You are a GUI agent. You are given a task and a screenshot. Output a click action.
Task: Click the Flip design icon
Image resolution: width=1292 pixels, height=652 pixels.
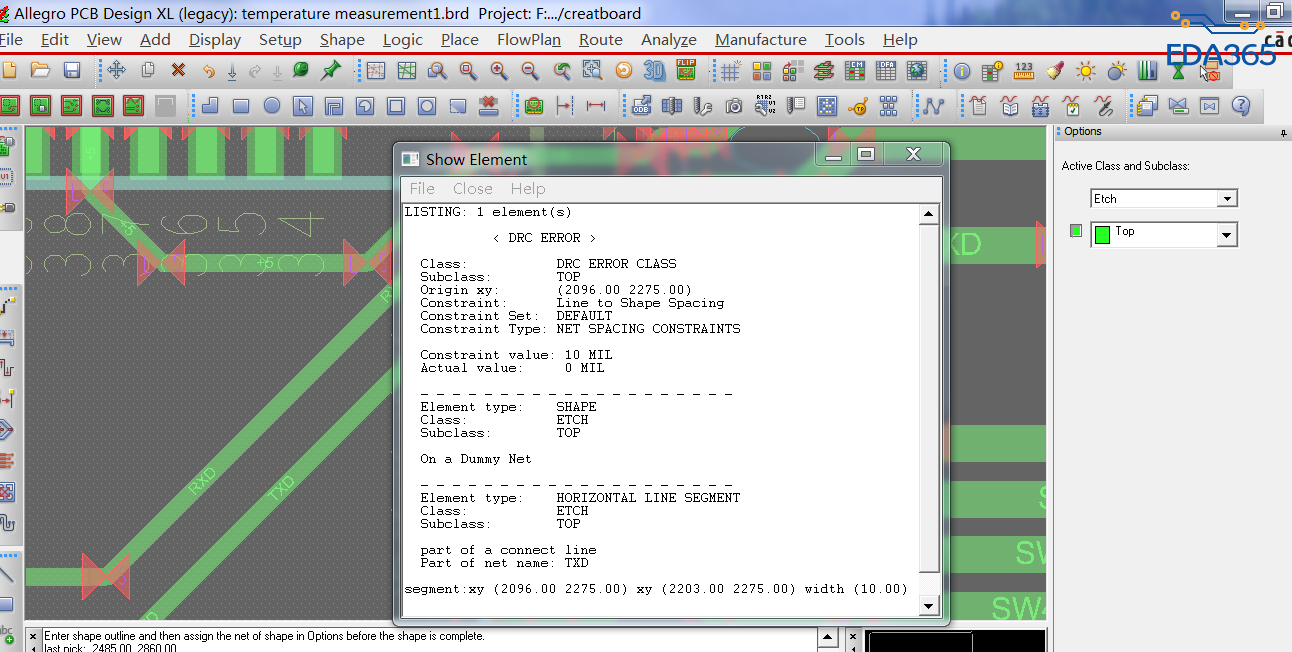point(686,71)
